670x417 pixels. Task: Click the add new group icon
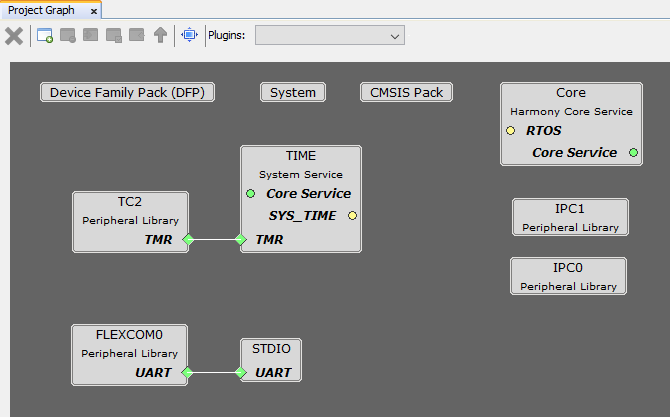click(x=45, y=36)
